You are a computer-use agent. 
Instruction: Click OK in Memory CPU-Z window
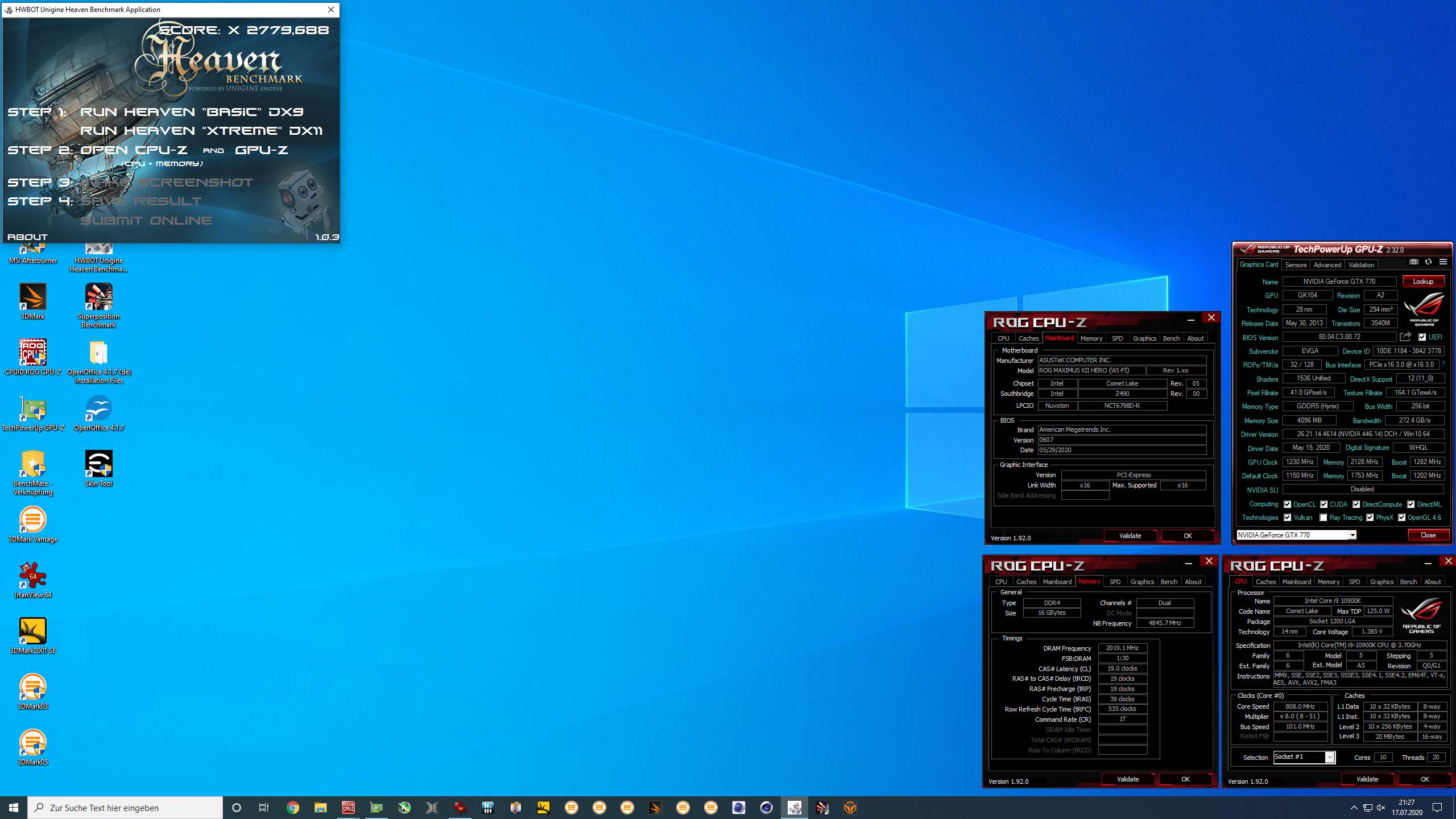[x=1185, y=779]
